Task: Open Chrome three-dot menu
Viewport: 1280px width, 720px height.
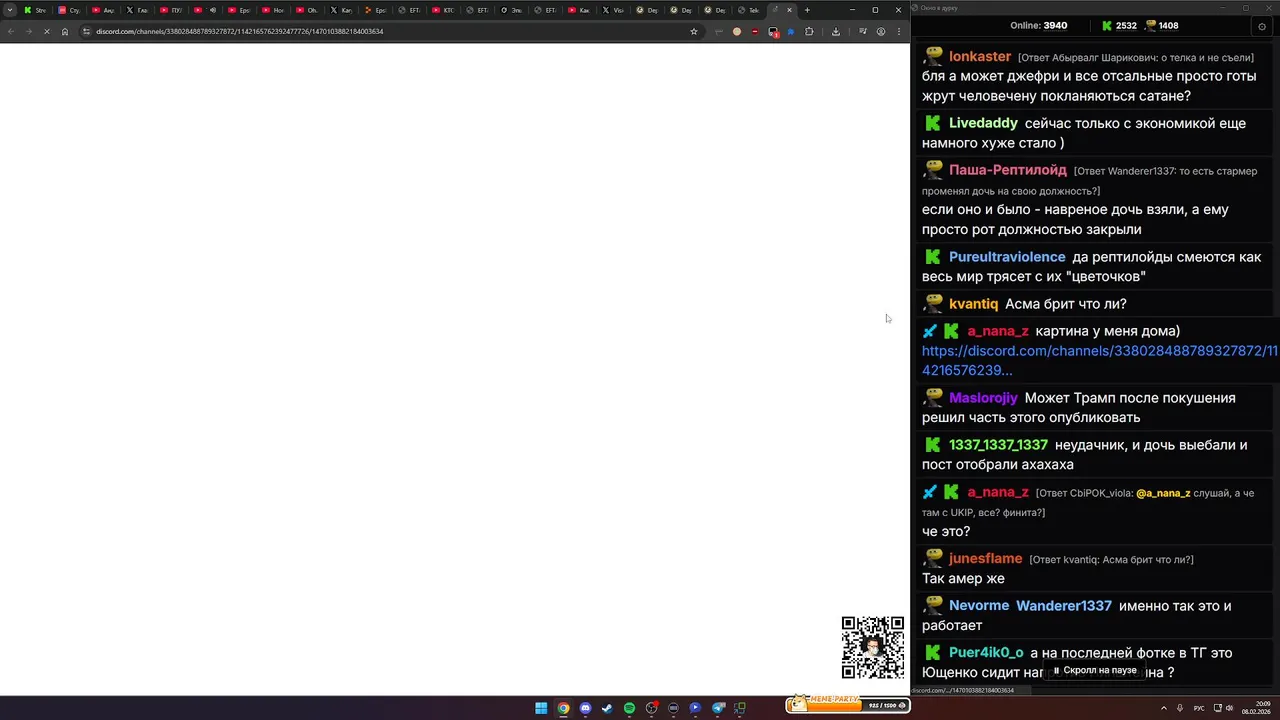Action: 898,31
